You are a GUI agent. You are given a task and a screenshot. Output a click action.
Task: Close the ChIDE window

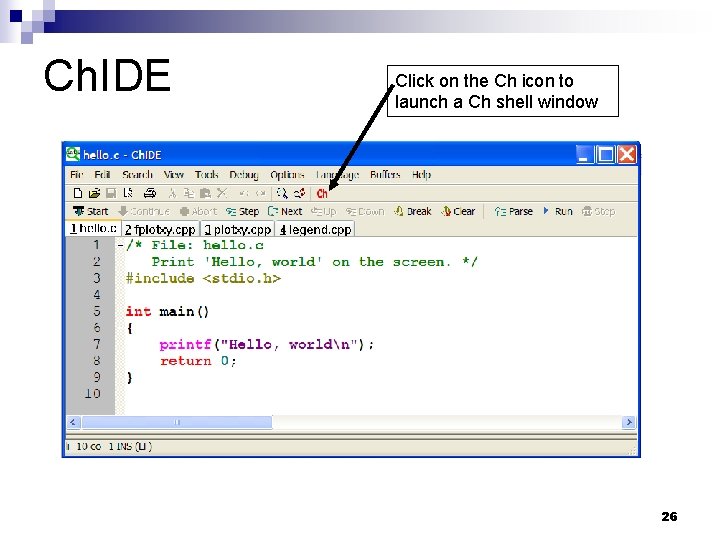click(627, 155)
